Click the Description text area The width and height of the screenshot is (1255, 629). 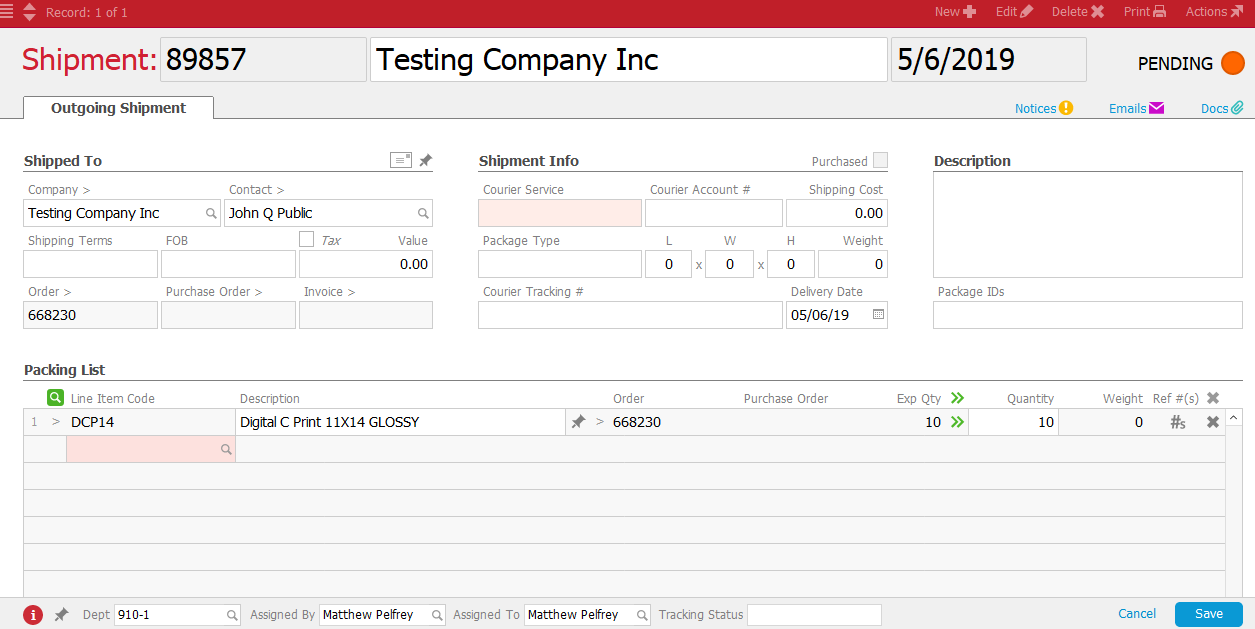coord(1088,225)
